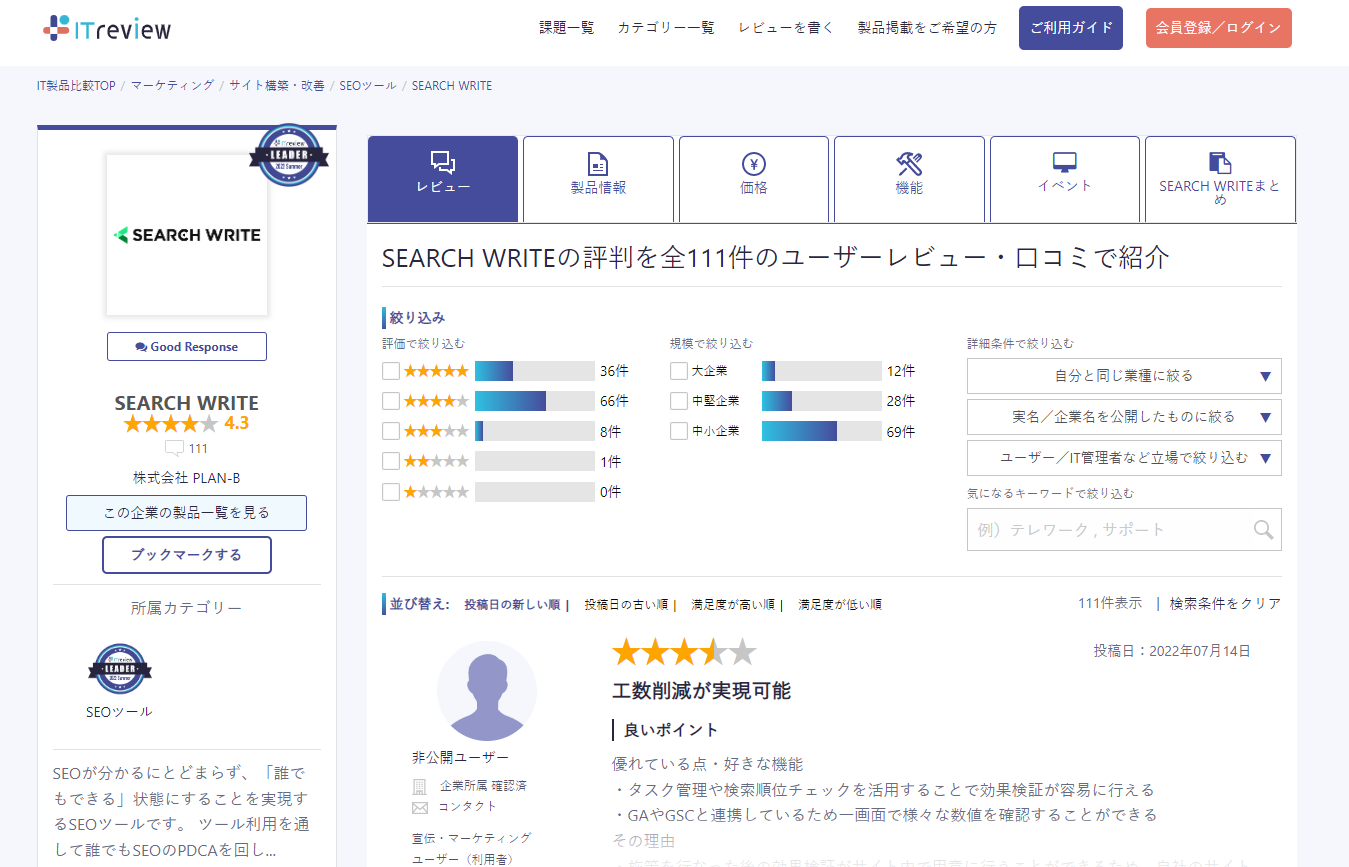
Task: Click the monitor icon for イベント
Action: pyautogui.click(x=1064, y=163)
